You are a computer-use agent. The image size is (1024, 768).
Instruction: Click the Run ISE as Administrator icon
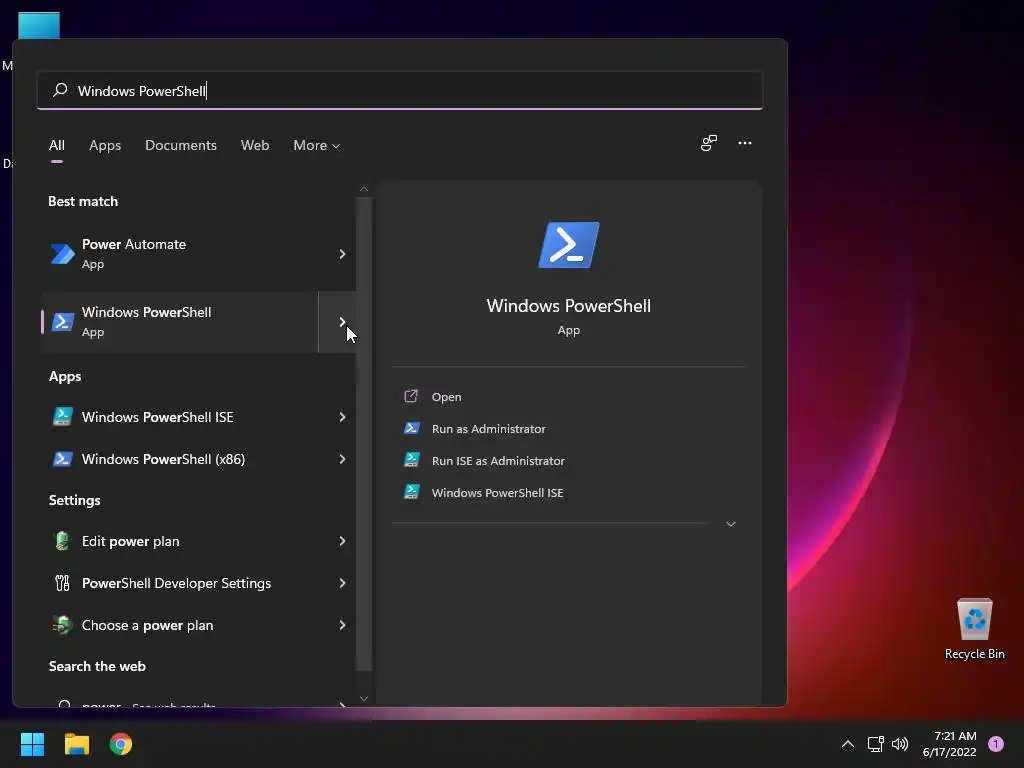[411, 460]
